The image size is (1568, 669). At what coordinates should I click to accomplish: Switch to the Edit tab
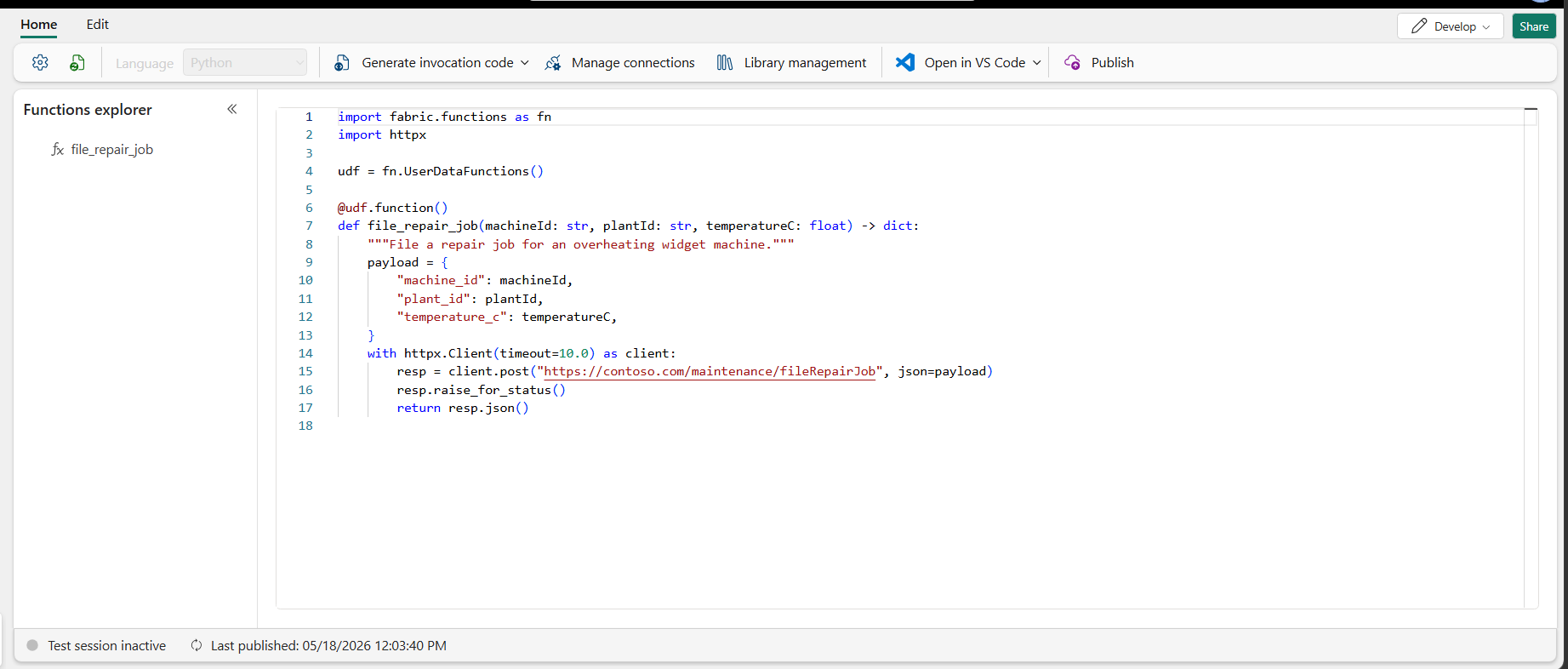[x=98, y=25]
